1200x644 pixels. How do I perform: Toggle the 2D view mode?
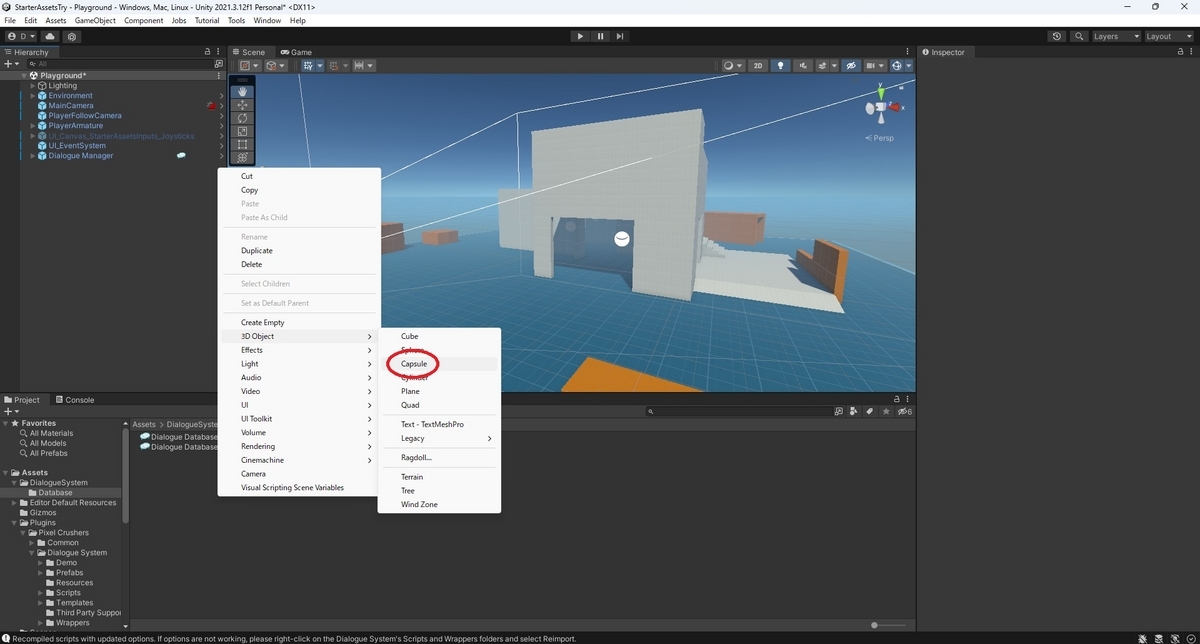(758, 66)
